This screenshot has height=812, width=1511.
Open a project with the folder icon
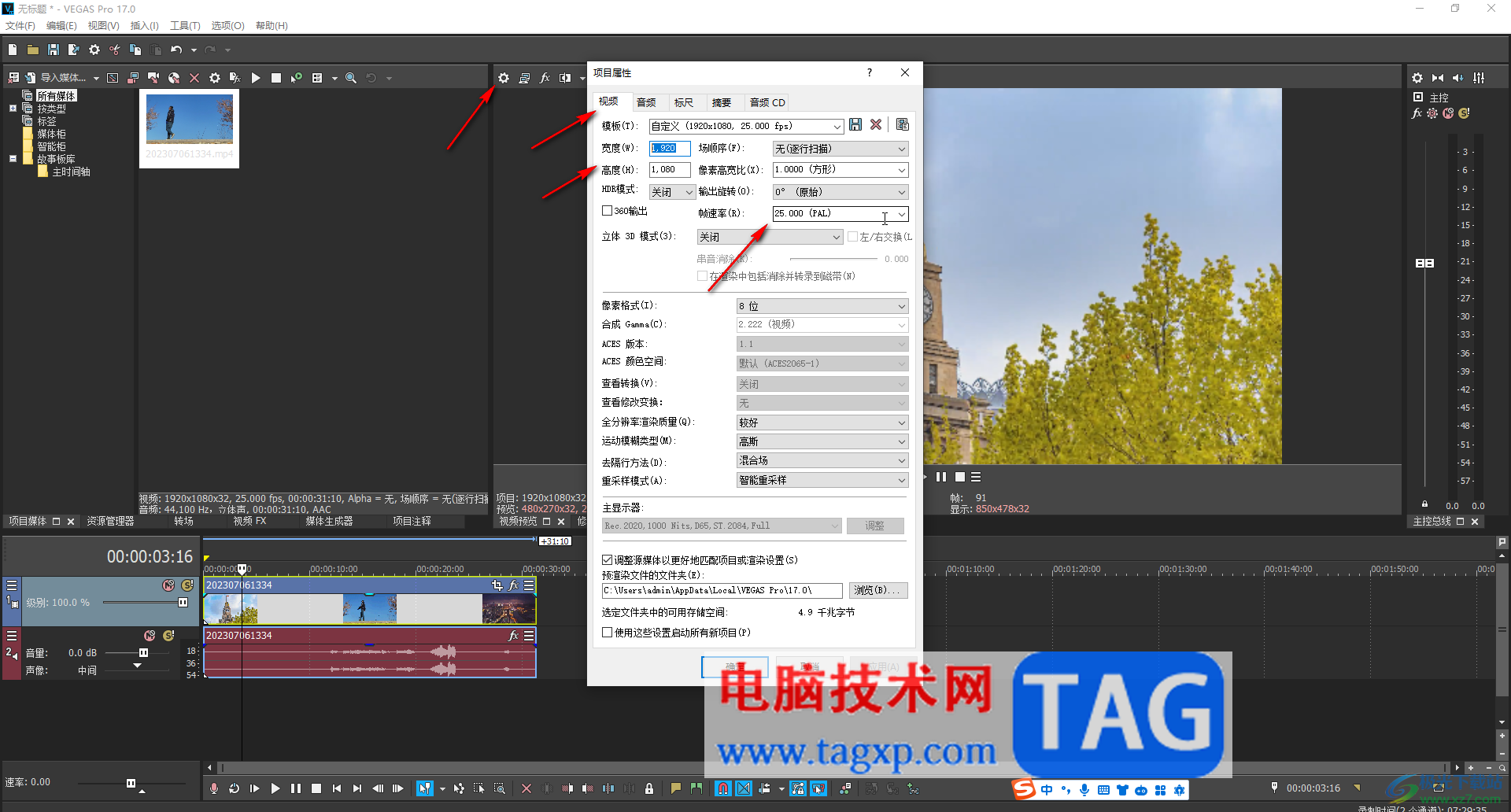tap(33, 50)
